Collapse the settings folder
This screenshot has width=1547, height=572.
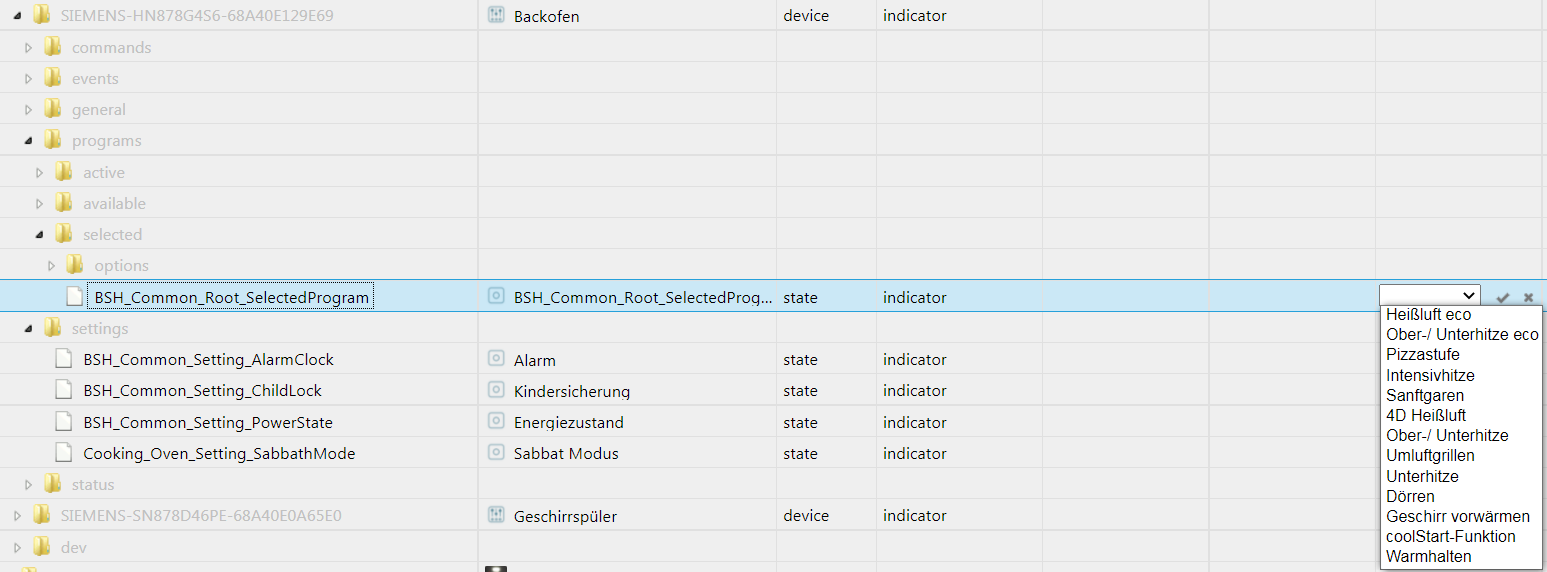pyautogui.click(x=28, y=328)
